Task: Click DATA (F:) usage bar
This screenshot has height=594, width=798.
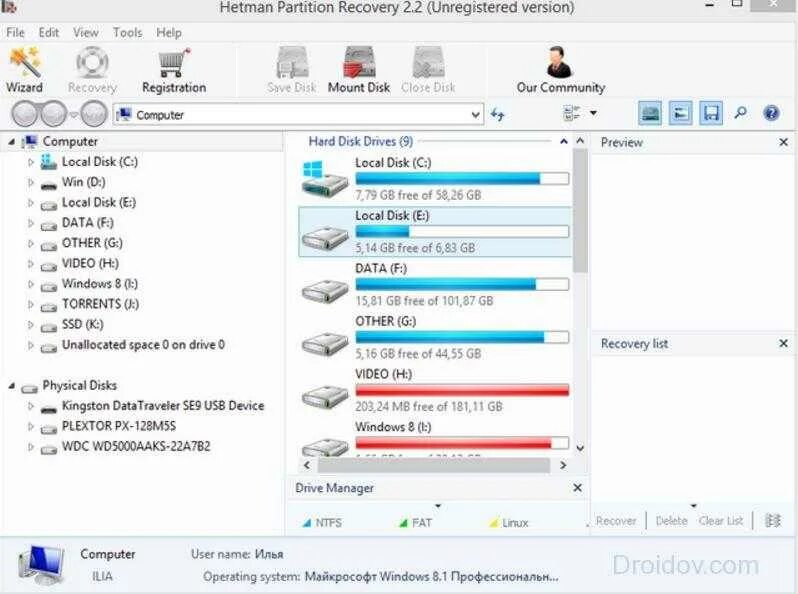Action: point(462,285)
